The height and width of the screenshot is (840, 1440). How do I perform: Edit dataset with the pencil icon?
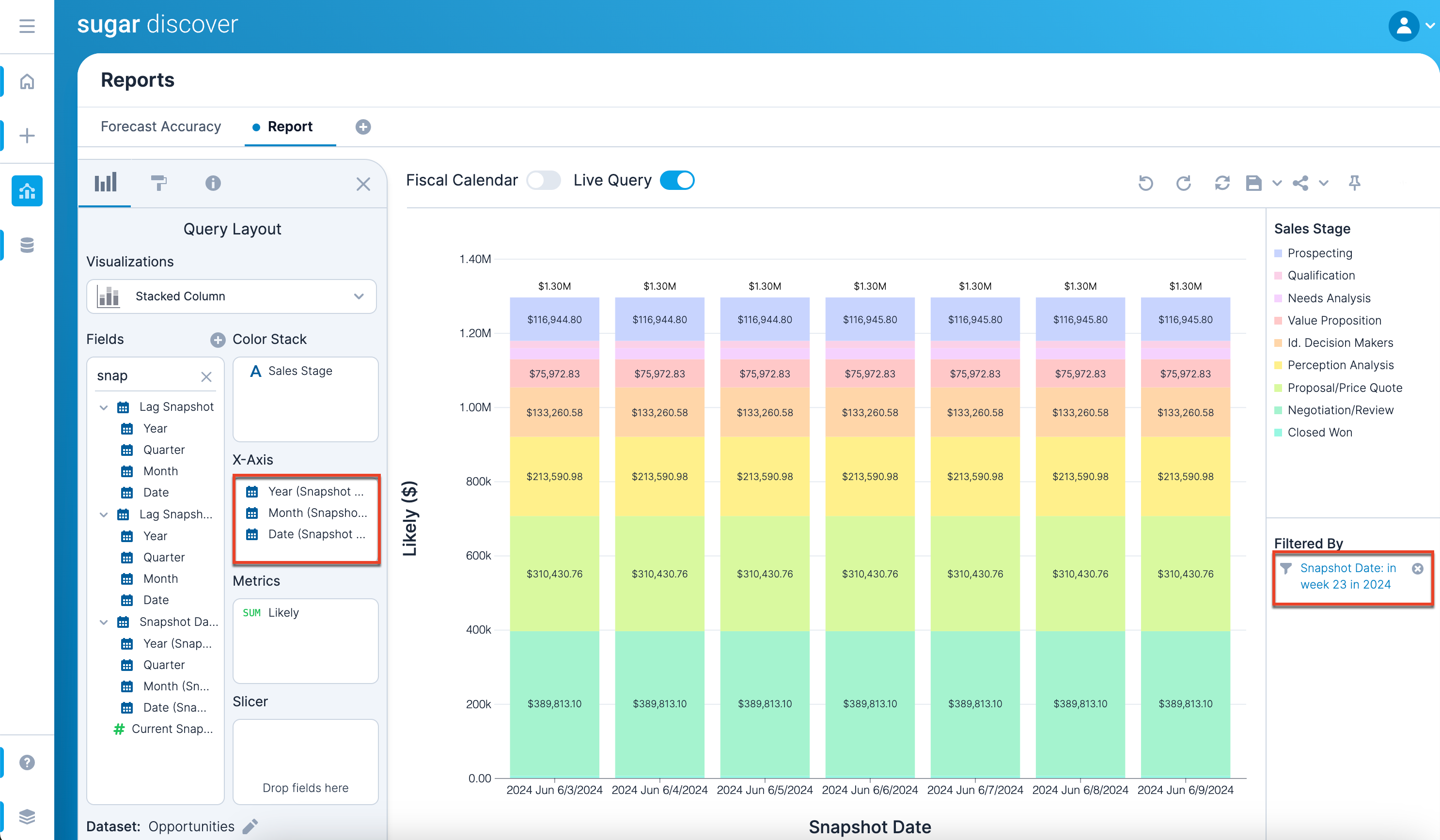coord(250,826)
